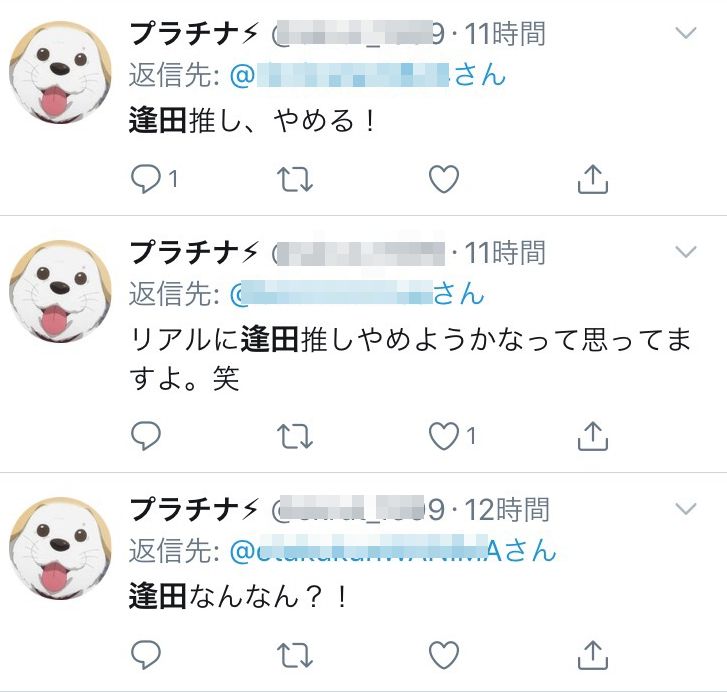727x692 pixels.
Task: Open options chevron on the first tweet
Action: 686,33
